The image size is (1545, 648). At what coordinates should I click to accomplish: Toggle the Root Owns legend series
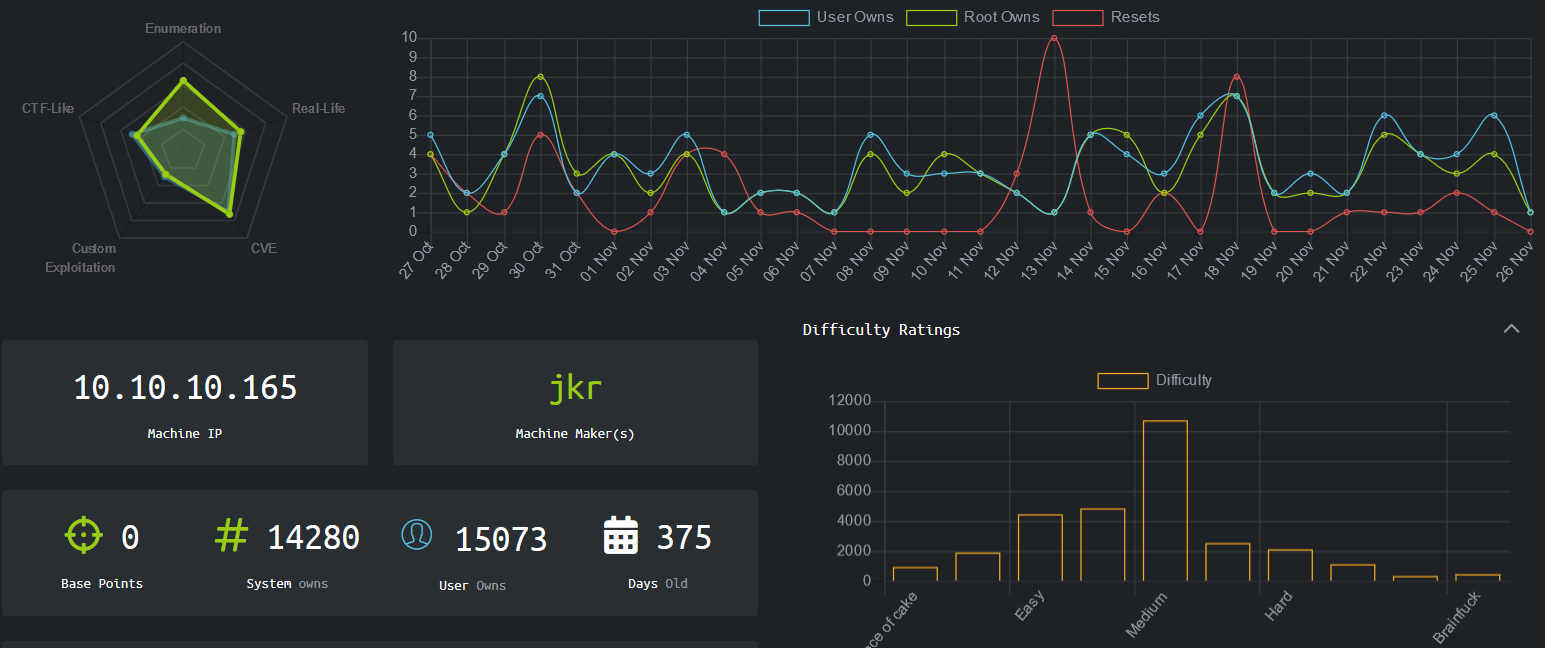(972, 17)
